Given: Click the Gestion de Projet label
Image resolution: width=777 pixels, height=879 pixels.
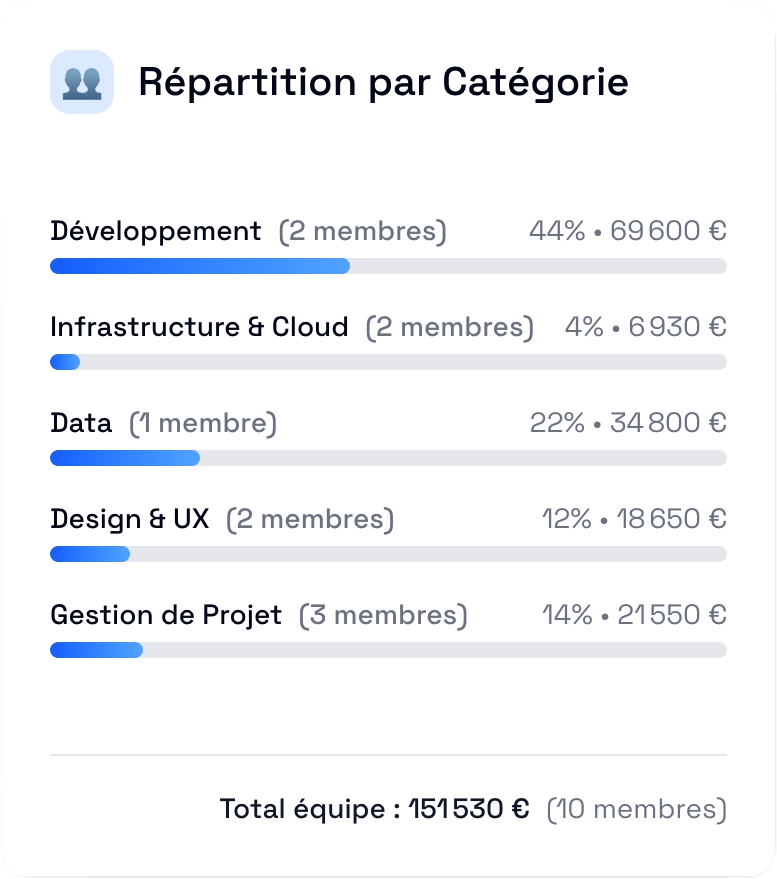Looking at the screenshot, I should pyautogui.click(x=166, y=615).
